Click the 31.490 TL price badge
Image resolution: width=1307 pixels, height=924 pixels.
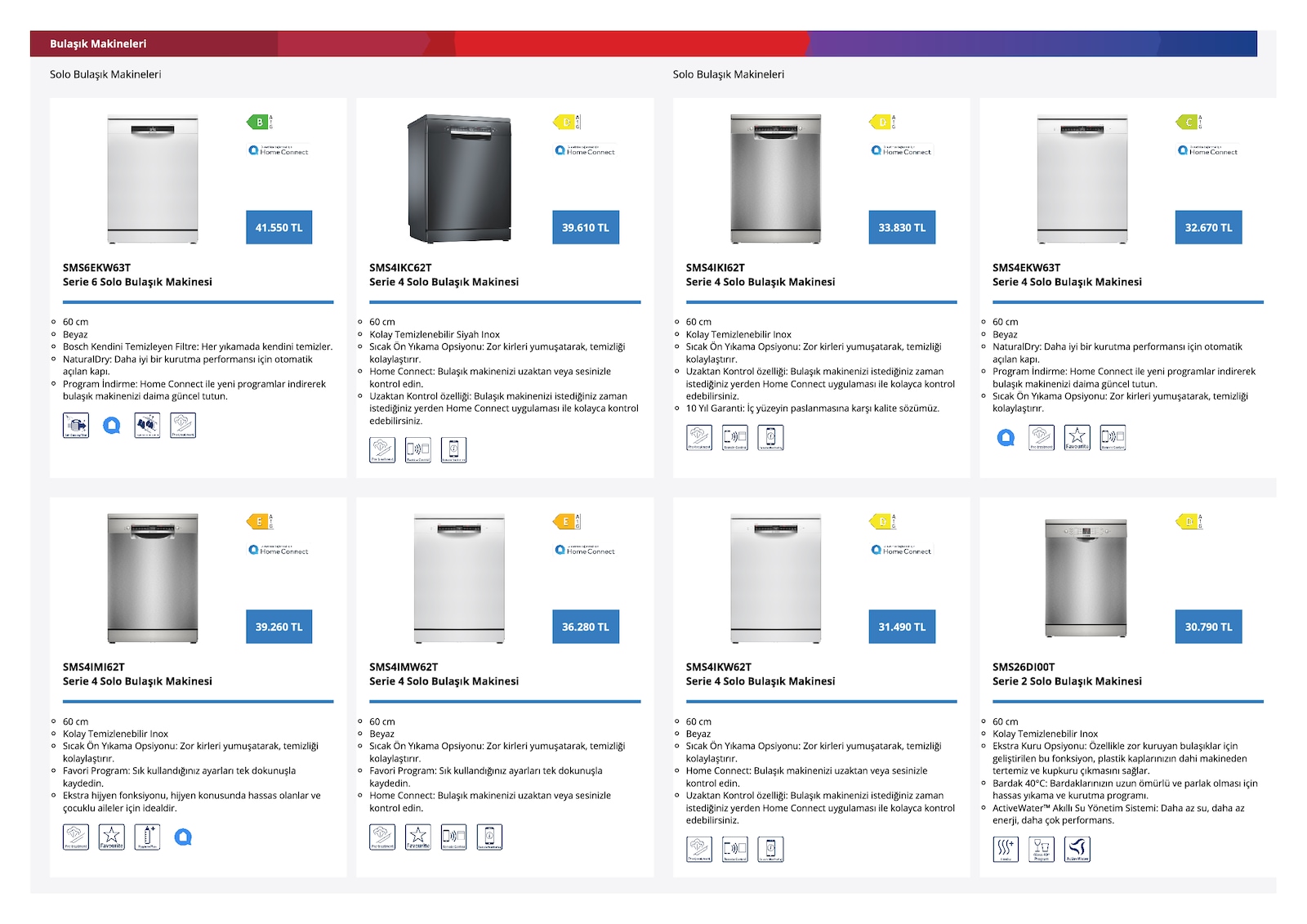click(902, 627)
